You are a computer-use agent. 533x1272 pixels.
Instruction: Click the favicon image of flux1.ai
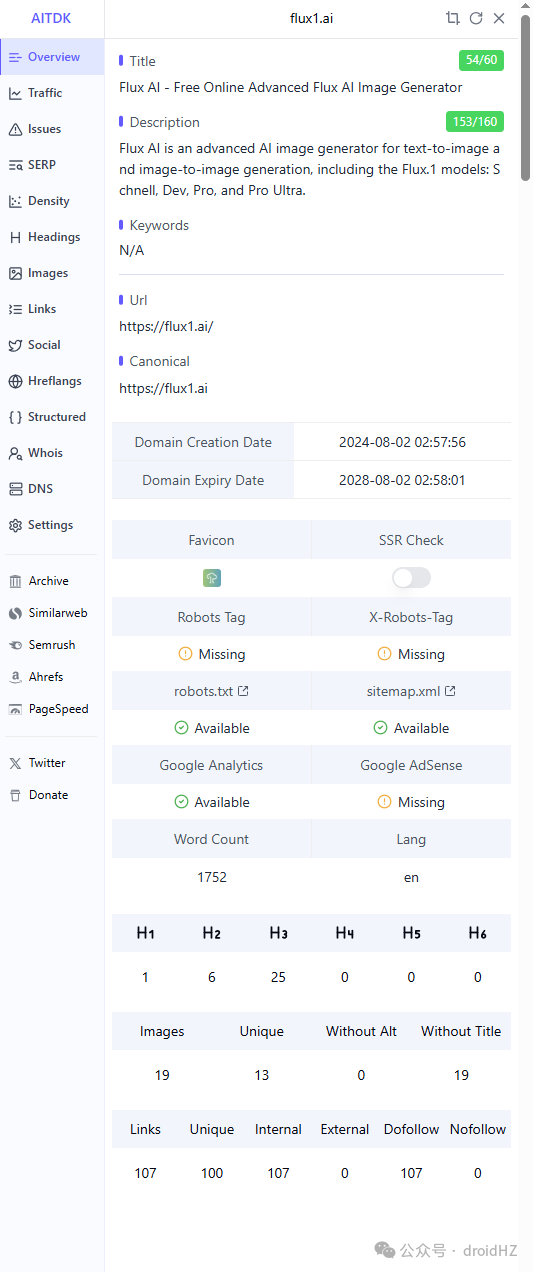(211, 578)
